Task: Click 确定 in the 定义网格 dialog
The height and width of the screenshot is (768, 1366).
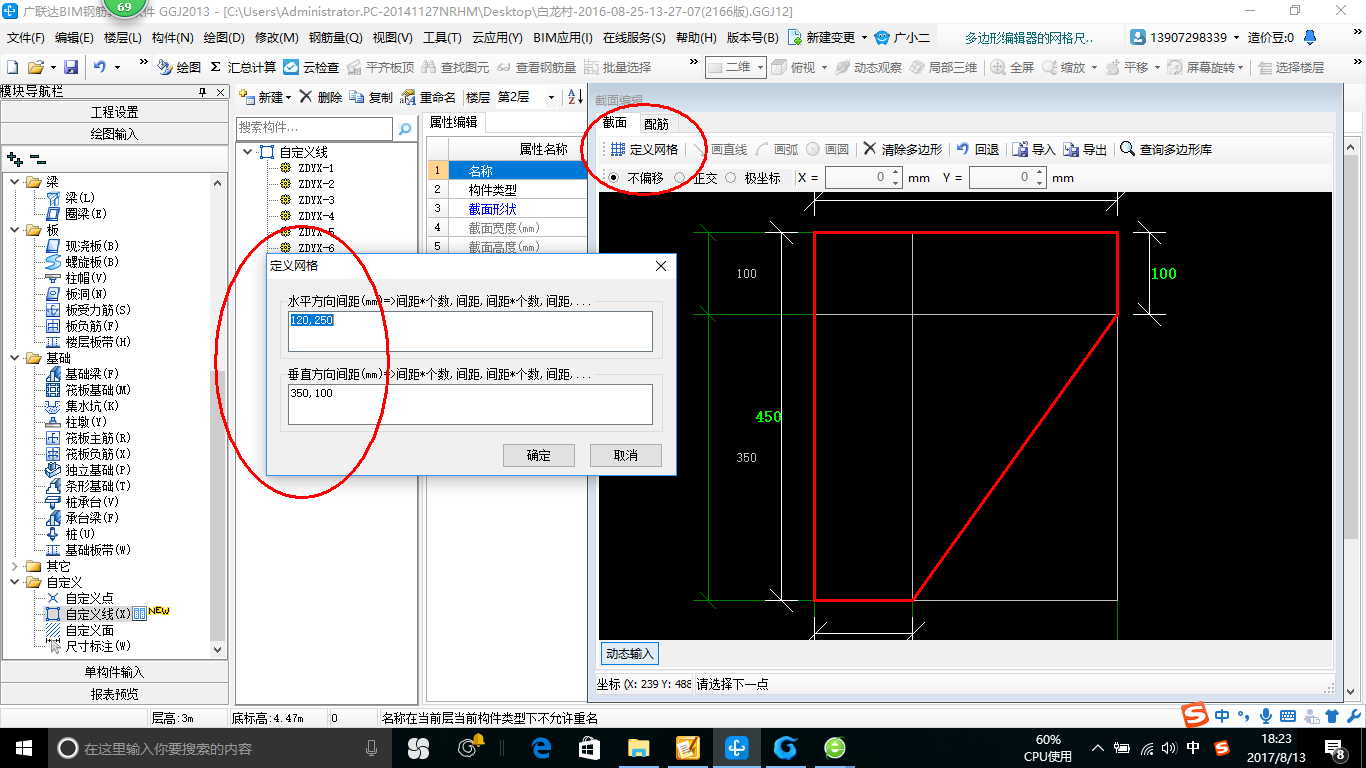Action: click(x=538, y=455)
